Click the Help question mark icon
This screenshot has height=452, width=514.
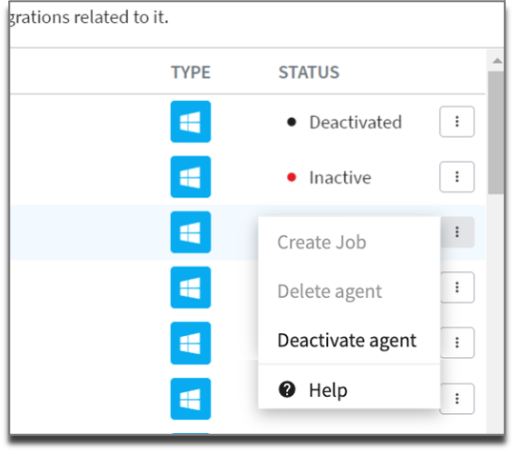[x=287, y=389]
